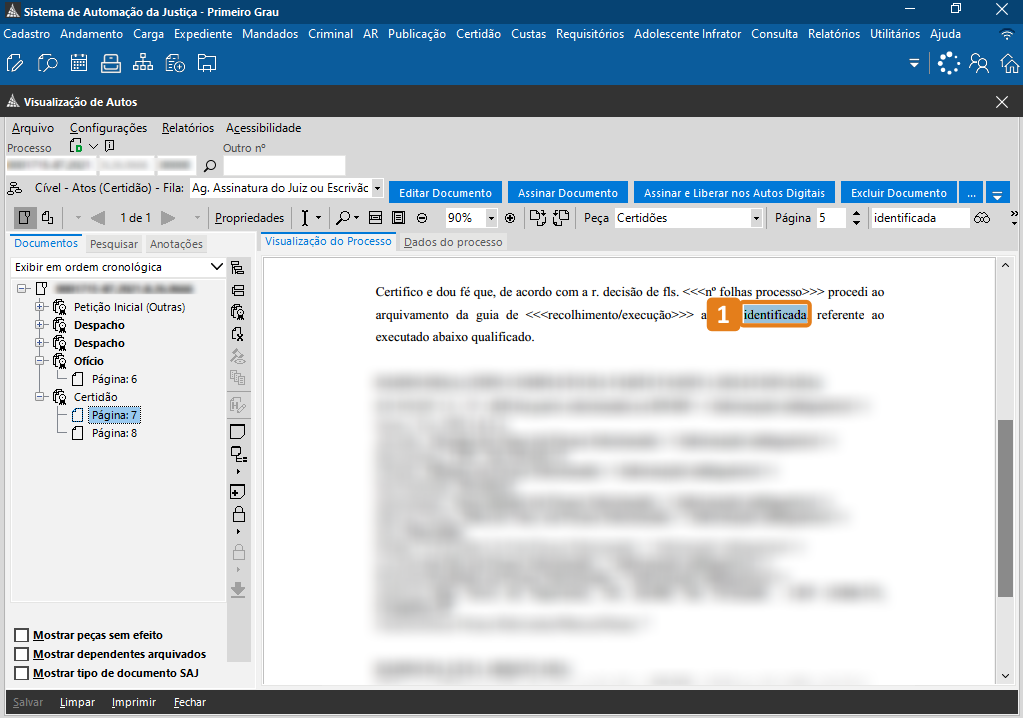Image resolution: width=1023 pixels, height=718 pixels.
Task: Click the fit page icon
Action: pos(399,218)
